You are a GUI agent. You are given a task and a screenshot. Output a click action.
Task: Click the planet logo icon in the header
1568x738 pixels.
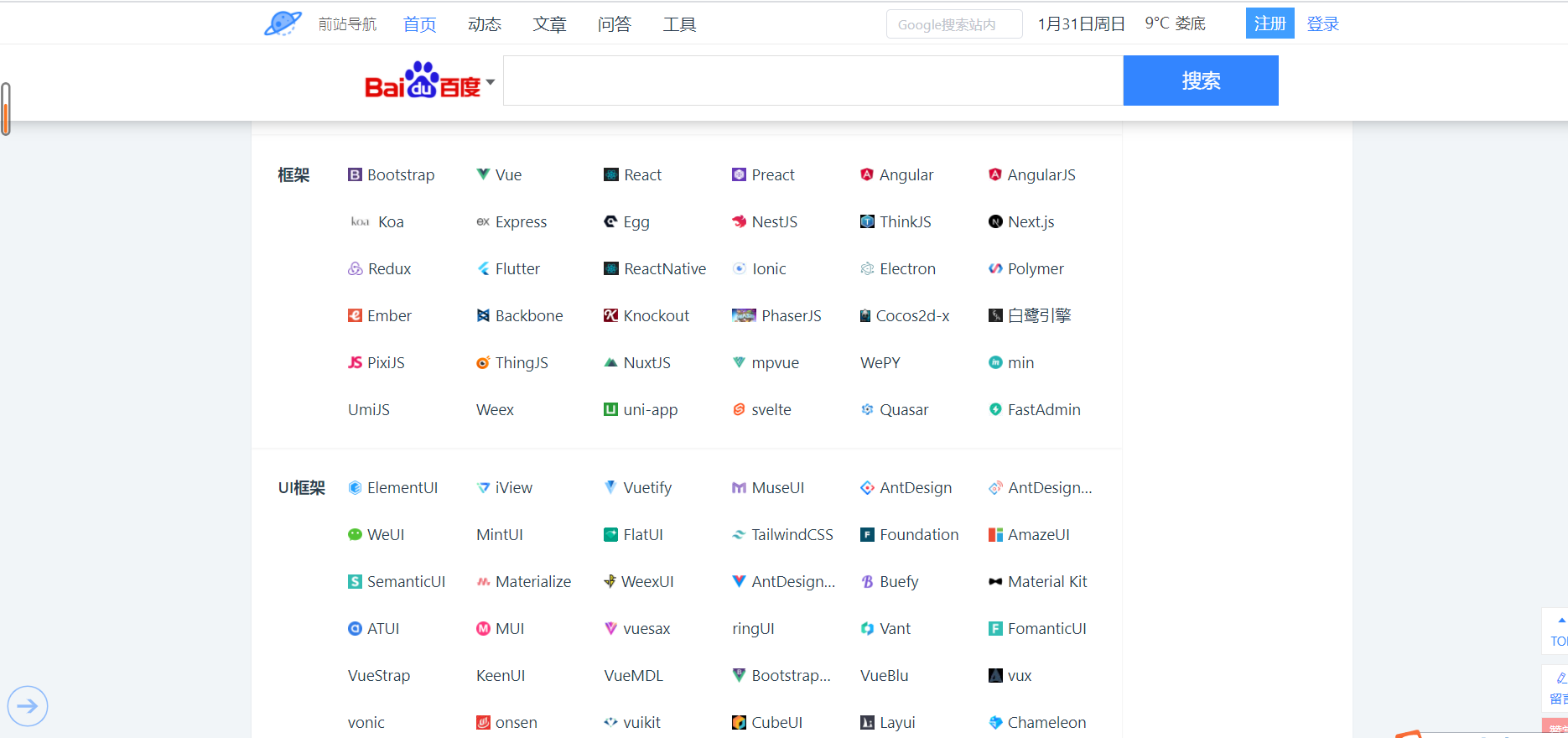pyautogui.click(x=283, y=23)
